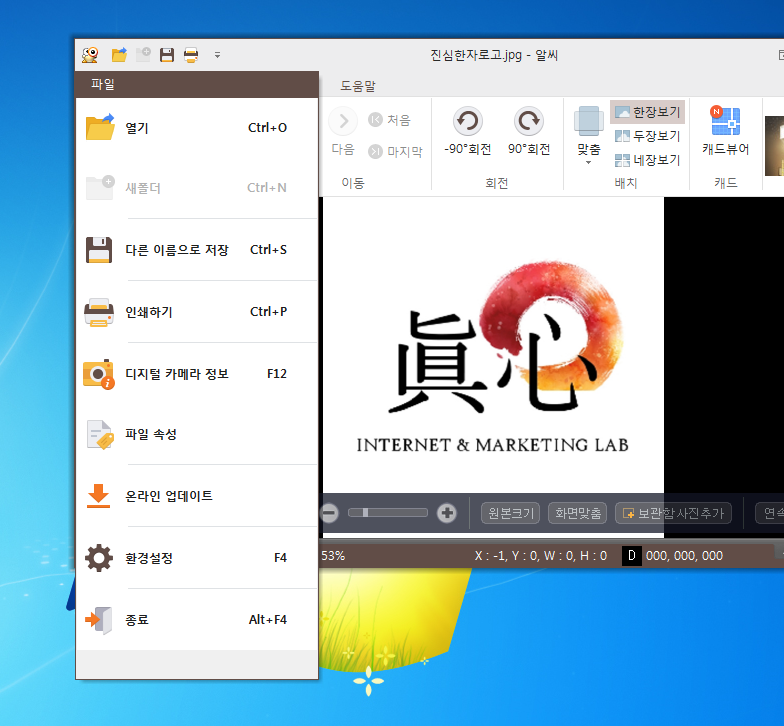The height and width of the screenshot is (726, 784).
Task: Click the zoom in plus icon
Action: pyautogui.click(x=446, y=513)
